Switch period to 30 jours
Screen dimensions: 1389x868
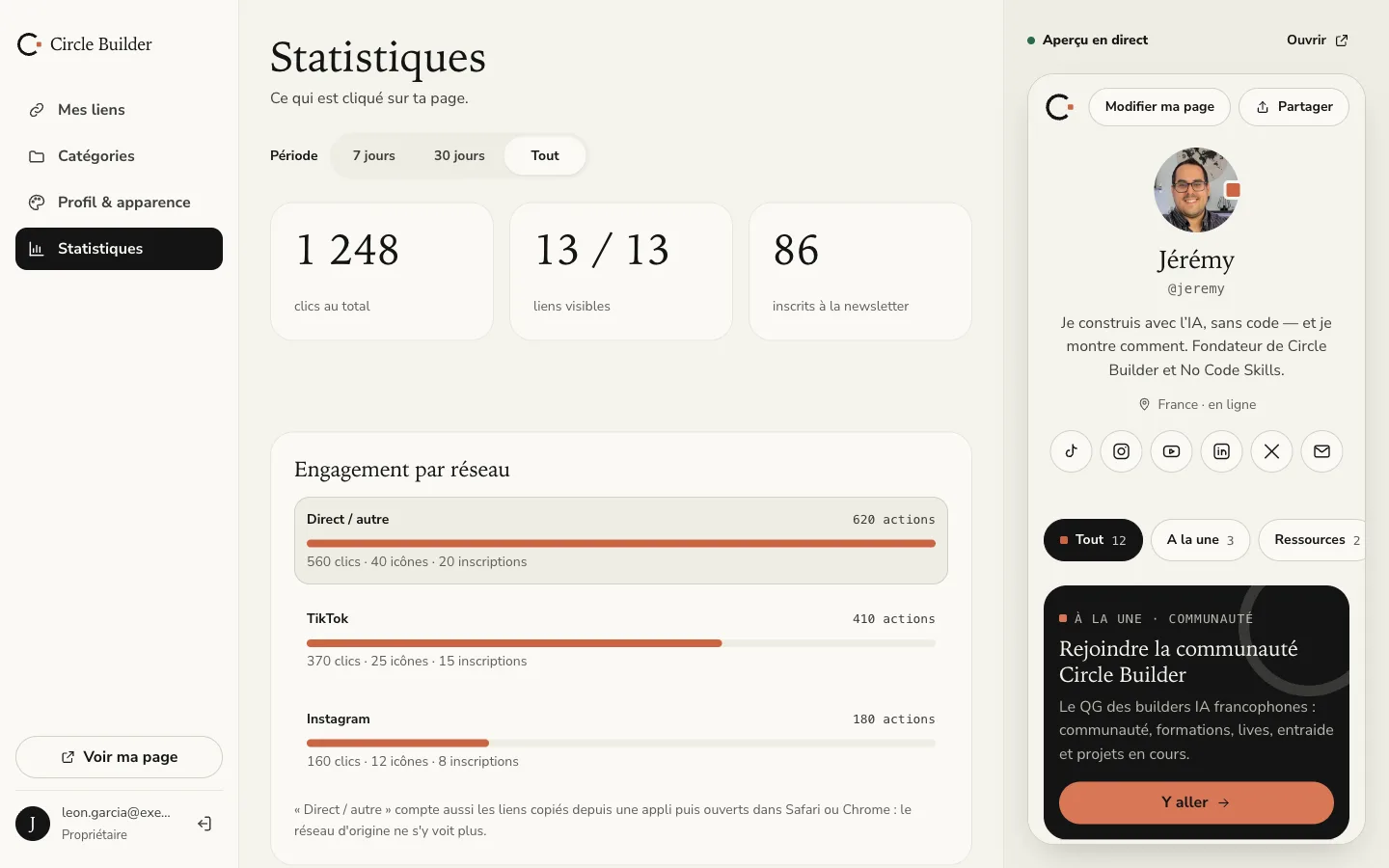point(459,155)
